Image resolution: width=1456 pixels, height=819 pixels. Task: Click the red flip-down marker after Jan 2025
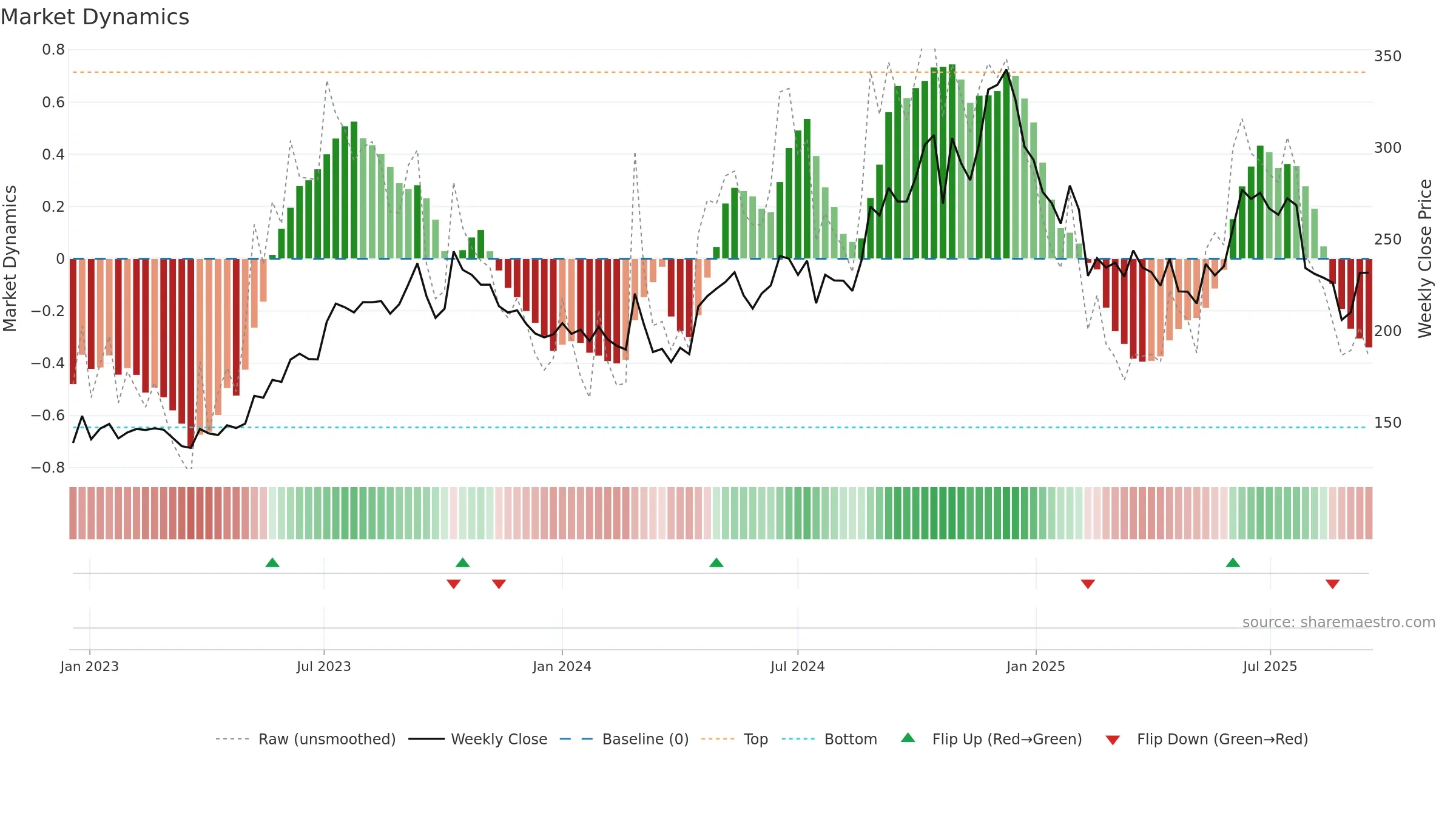(x=1088, y=584)
